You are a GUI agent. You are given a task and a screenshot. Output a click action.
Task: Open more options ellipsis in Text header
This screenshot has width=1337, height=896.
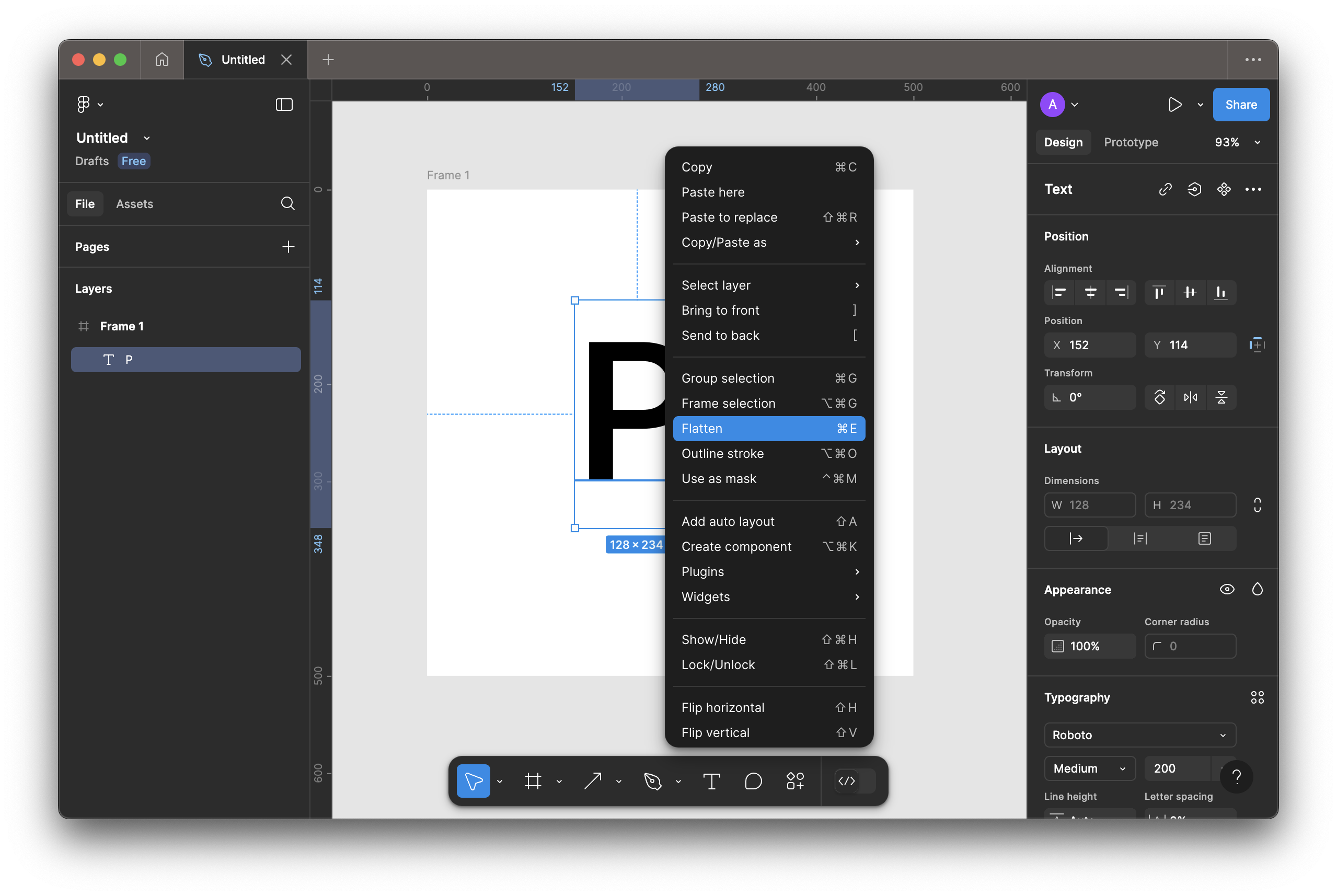pos(1253,189)
